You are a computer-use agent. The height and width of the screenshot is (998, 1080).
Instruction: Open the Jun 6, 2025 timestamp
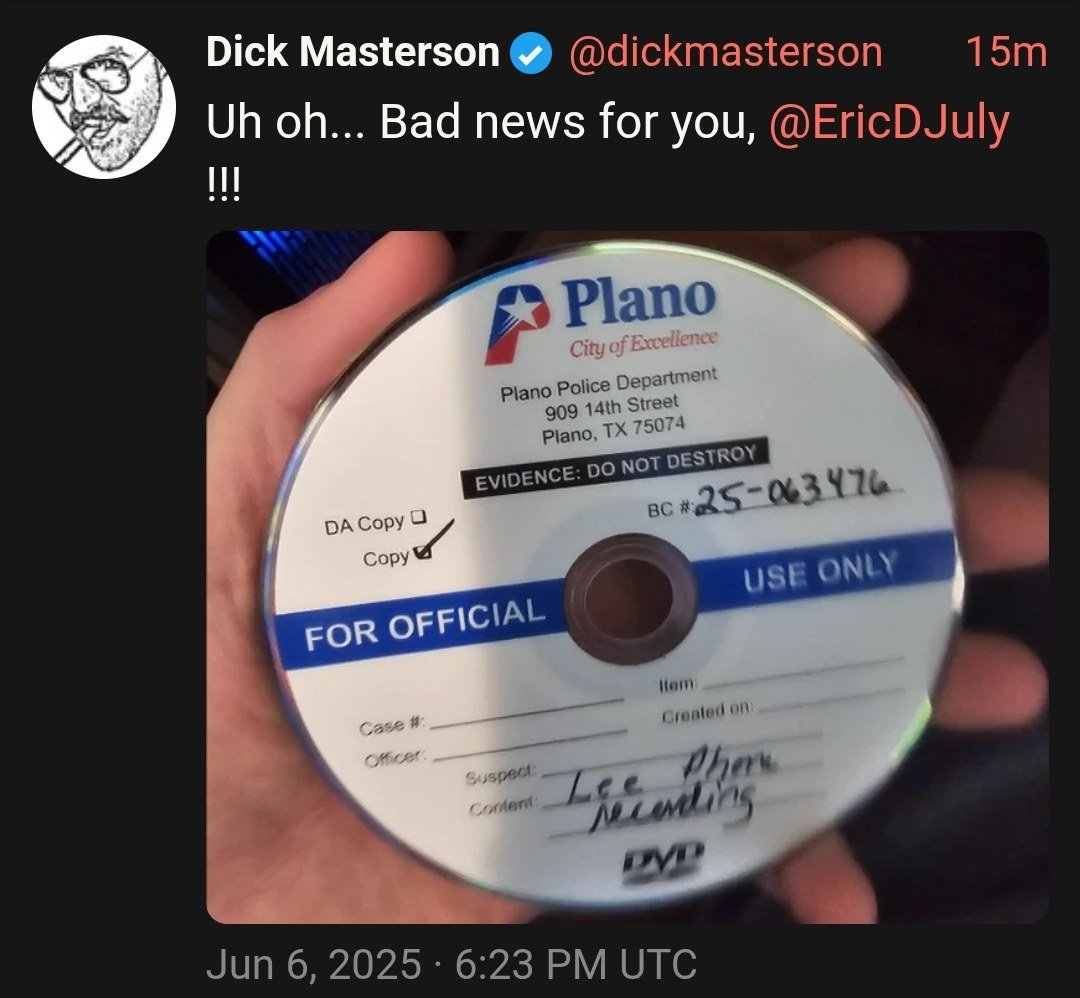(x=451, y=964)
